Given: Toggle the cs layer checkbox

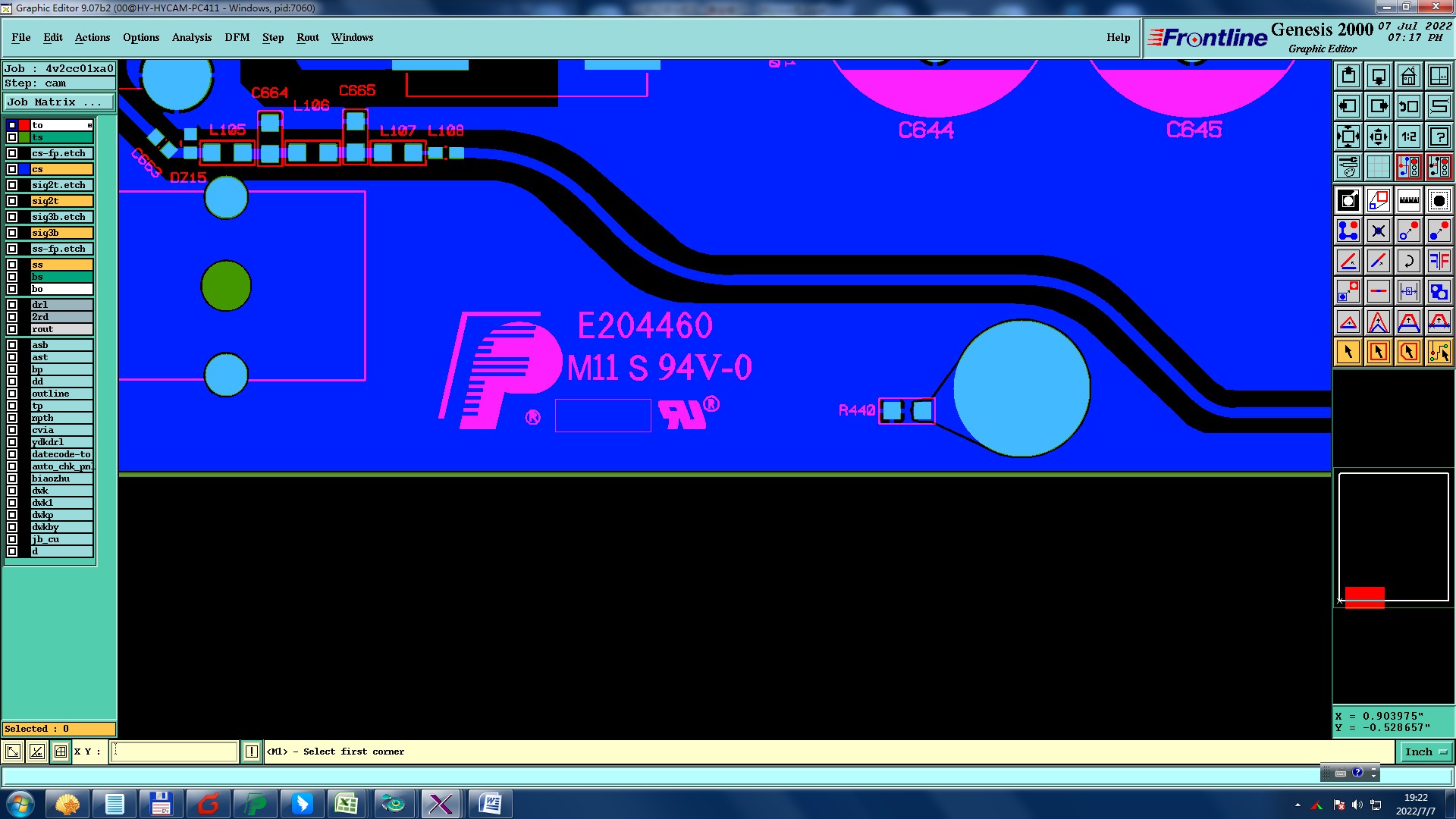Looking at the screenshot, I should coord(12,169).
